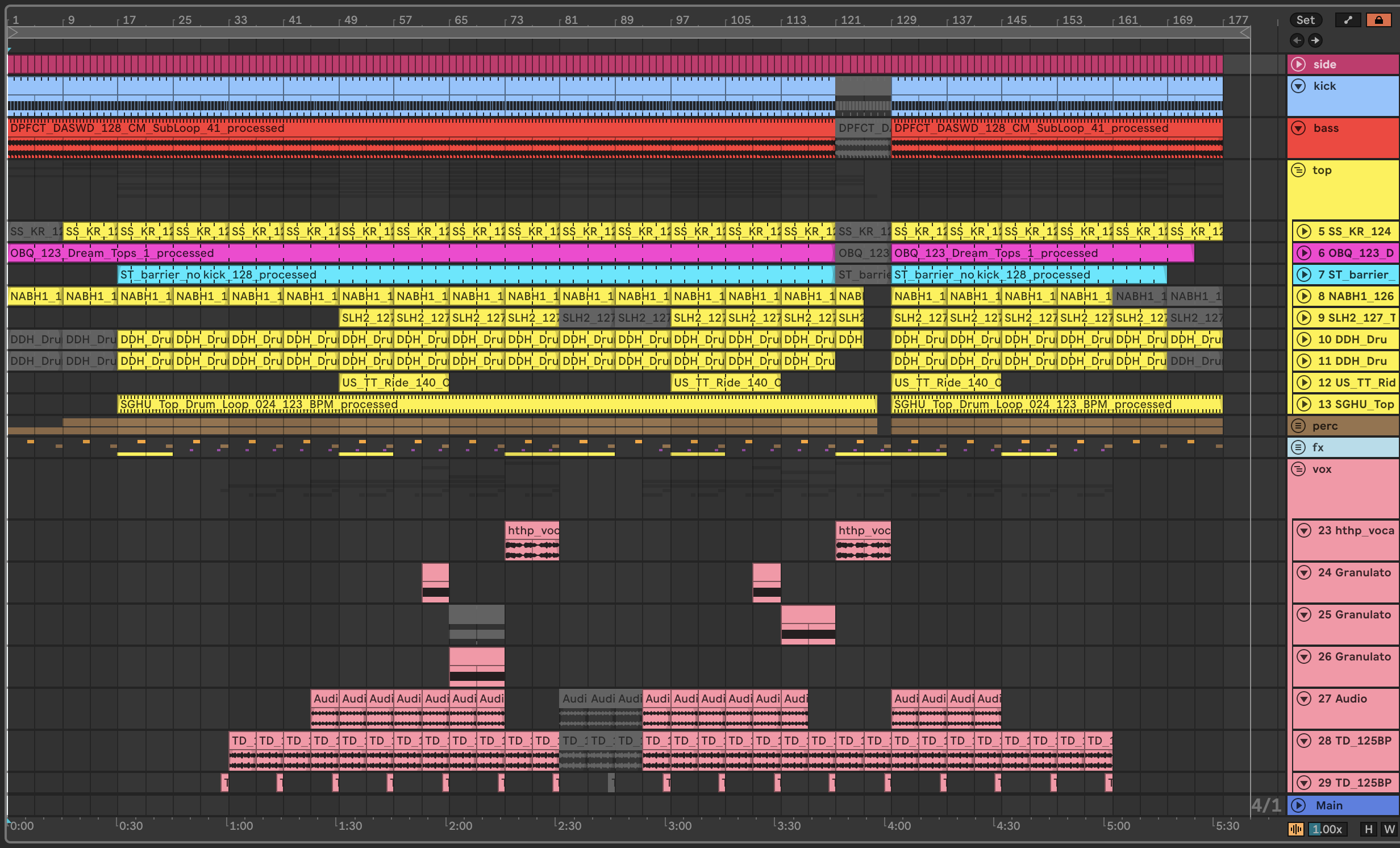Unfold the Main track
Image resolution: width=1400 pixels, height=848 pixels.
[x=1298, y=805]
